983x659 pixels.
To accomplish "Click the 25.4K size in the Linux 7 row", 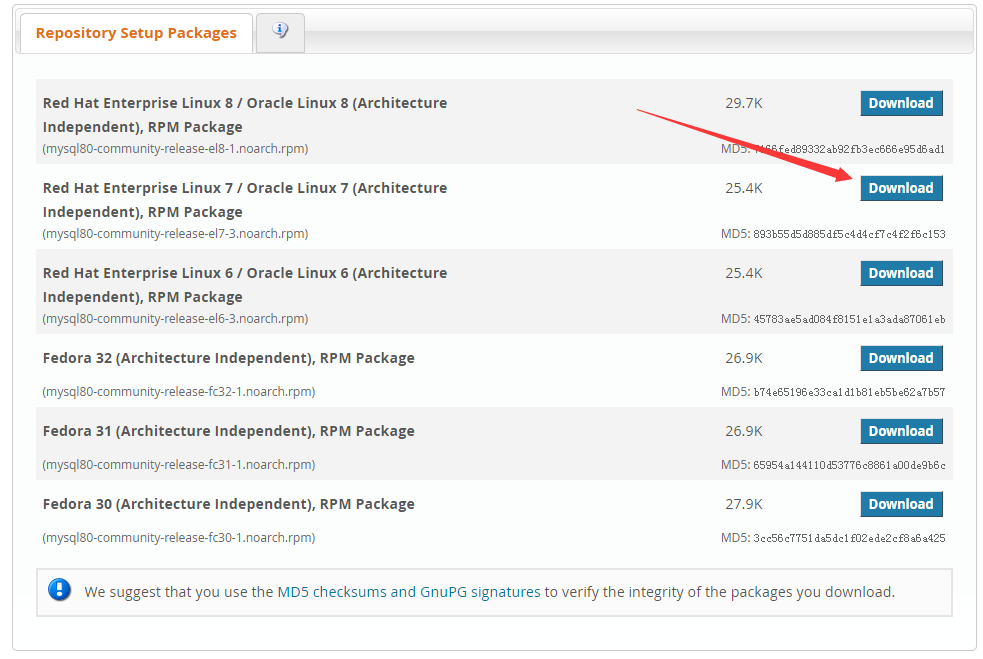I will click(744, 188).
